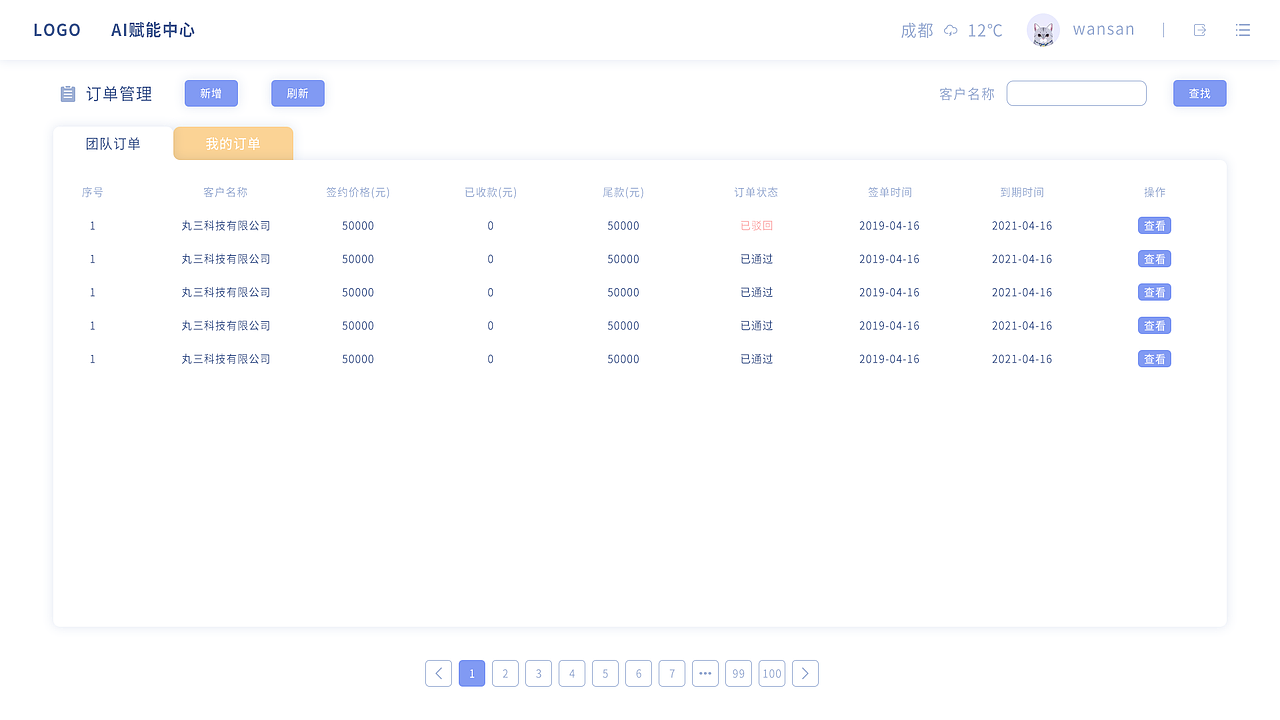
Task: Click the 查找 search button
Action: (1199, 93)
